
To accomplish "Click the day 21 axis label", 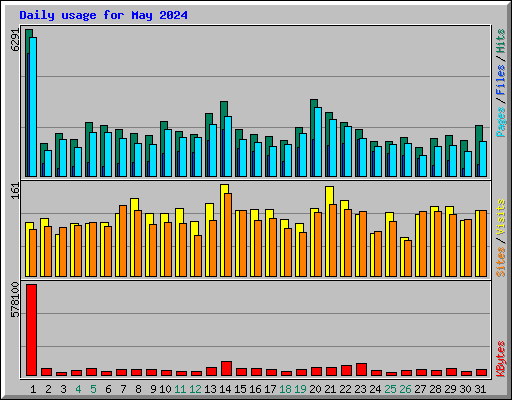I will [x=330, y=389].
